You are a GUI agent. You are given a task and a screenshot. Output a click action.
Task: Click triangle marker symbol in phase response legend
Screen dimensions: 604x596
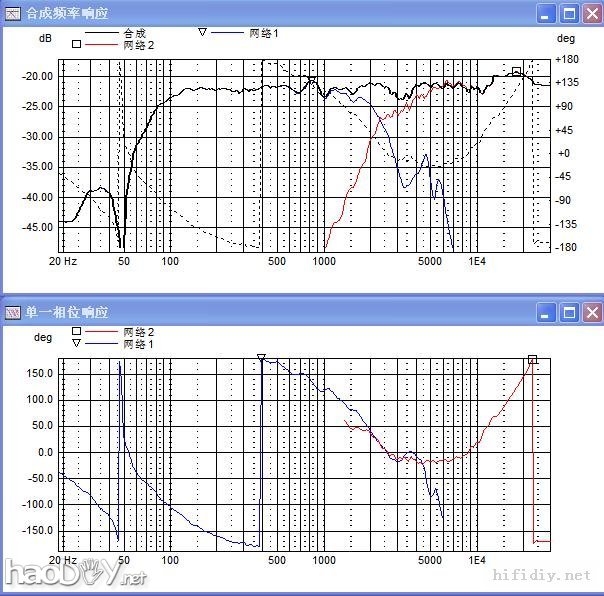tap(76, 343)
